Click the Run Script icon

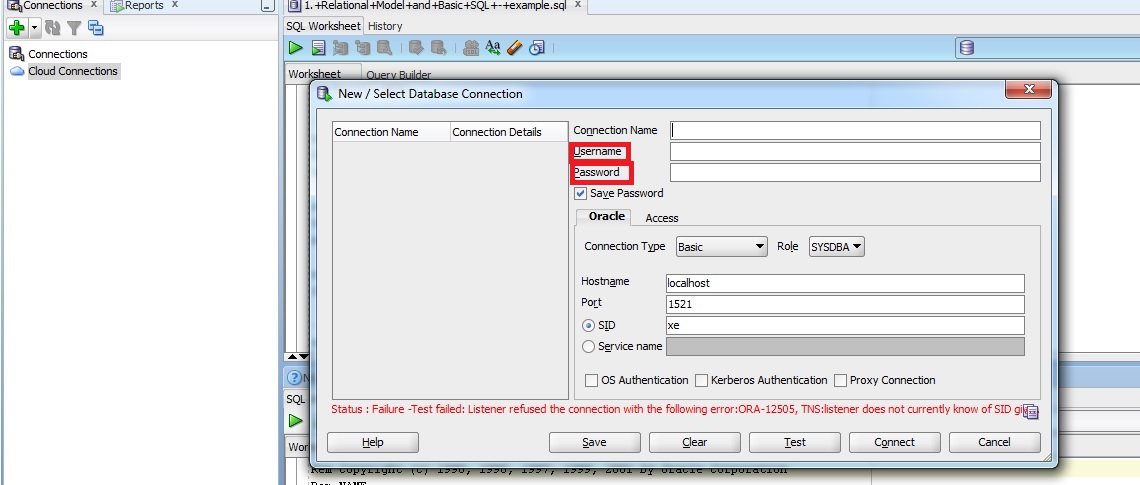click(318, 47)
